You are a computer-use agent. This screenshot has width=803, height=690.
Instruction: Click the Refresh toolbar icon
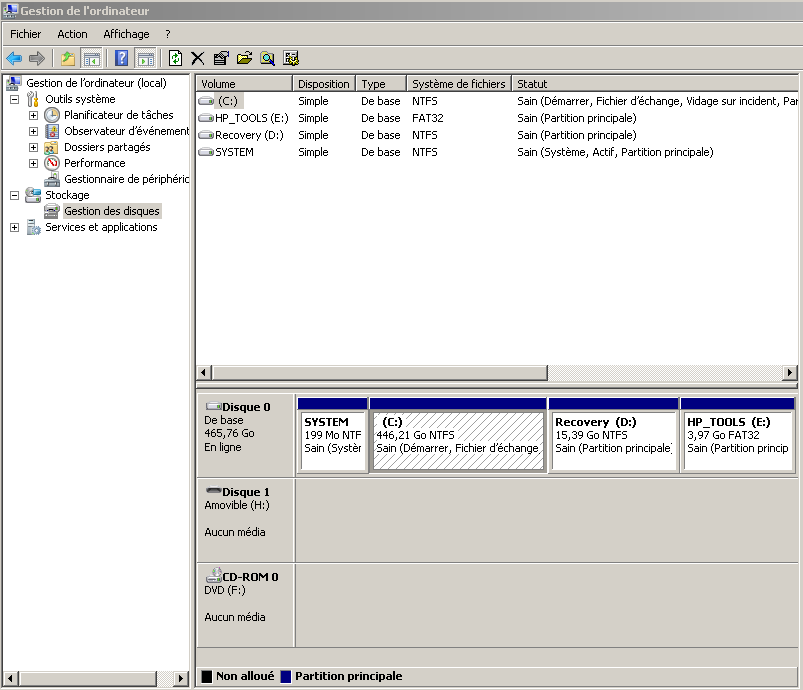click(x=176, y=58)
